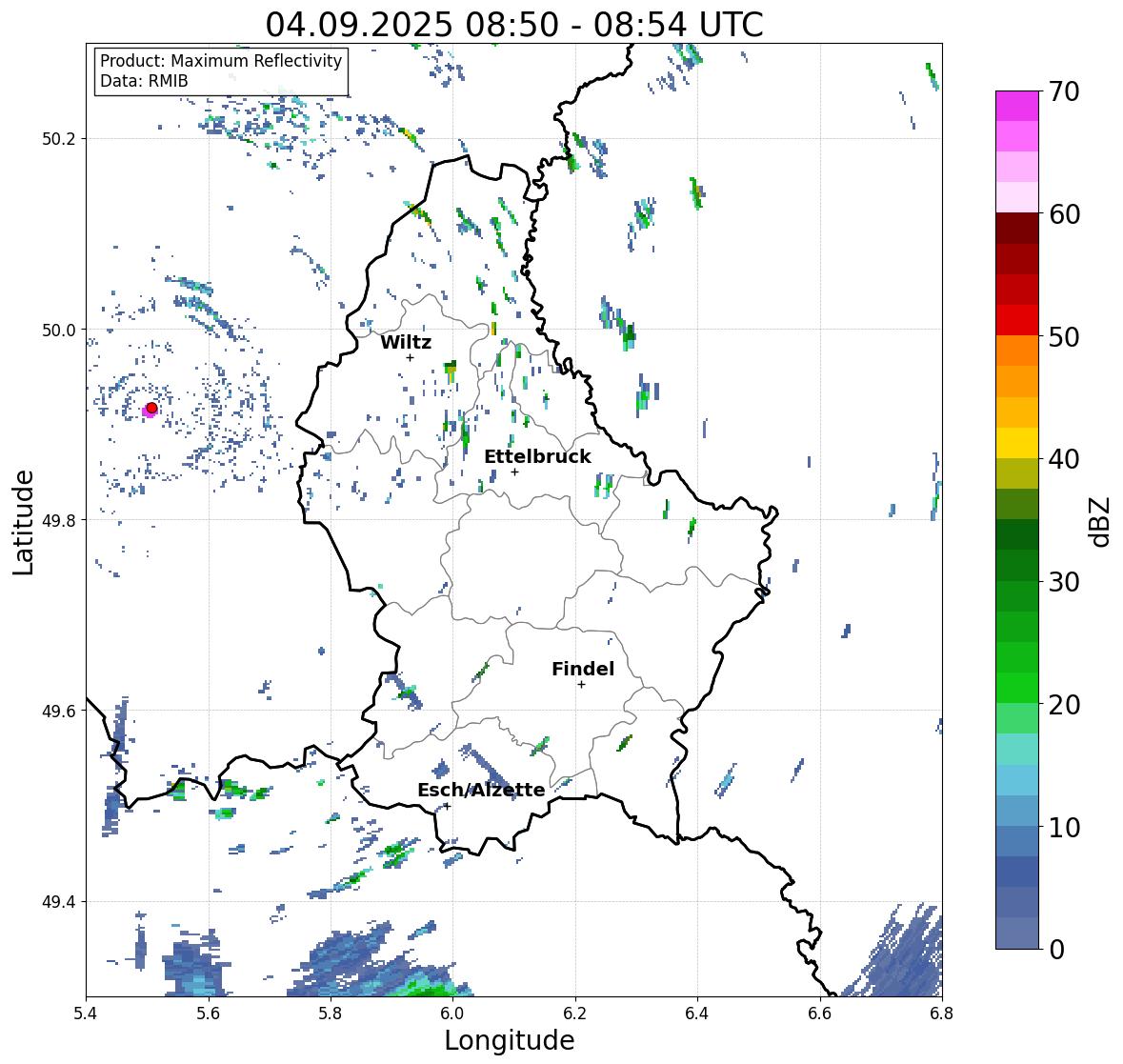
Task: Click the 6.2 longitude tick label
Action: pyautogui.click(x=575, y=1014)
